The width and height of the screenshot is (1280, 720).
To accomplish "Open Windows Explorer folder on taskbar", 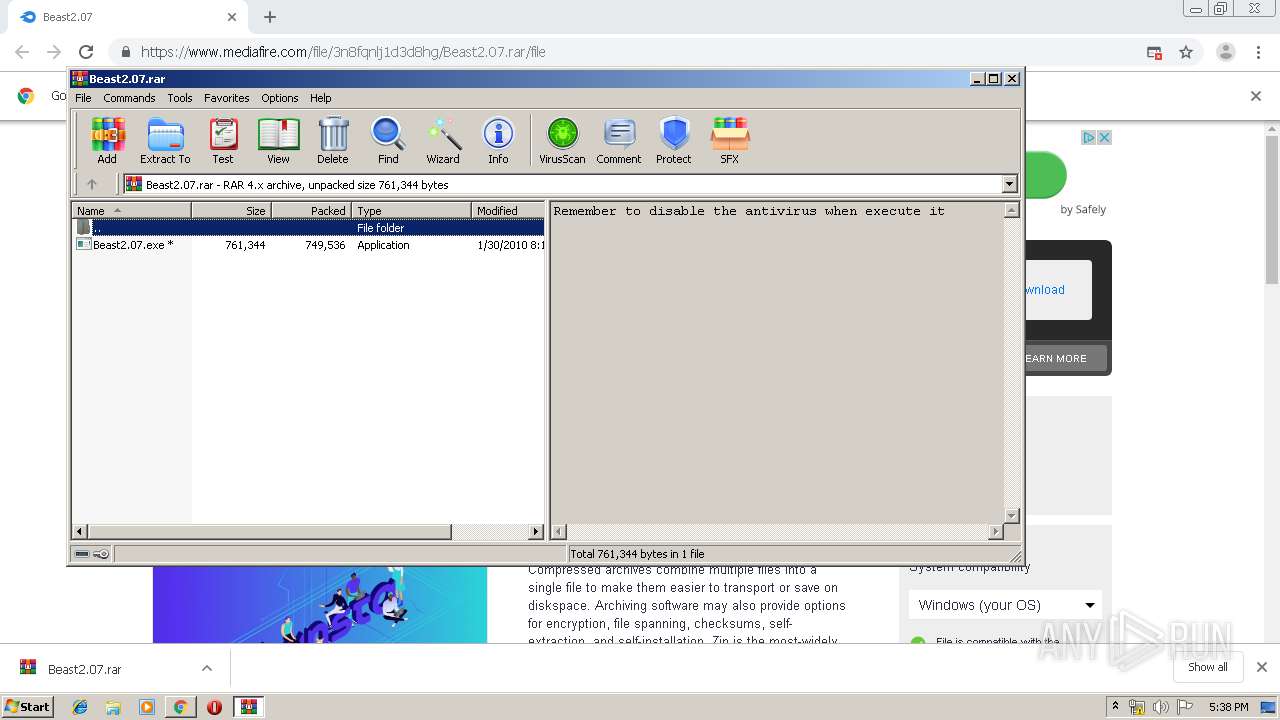I will (113, 707).
